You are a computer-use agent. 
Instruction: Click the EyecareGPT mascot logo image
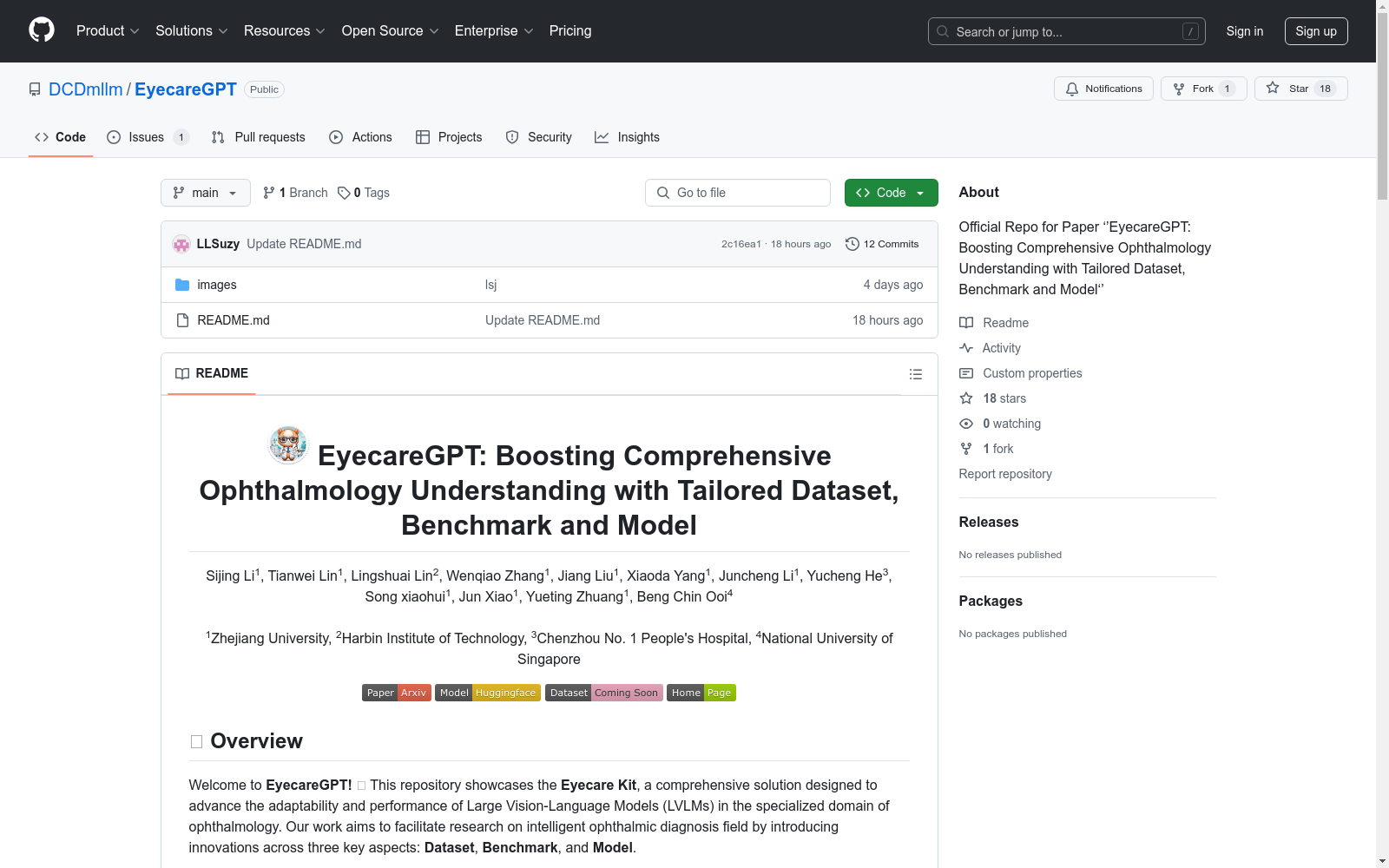coord(288,445)
